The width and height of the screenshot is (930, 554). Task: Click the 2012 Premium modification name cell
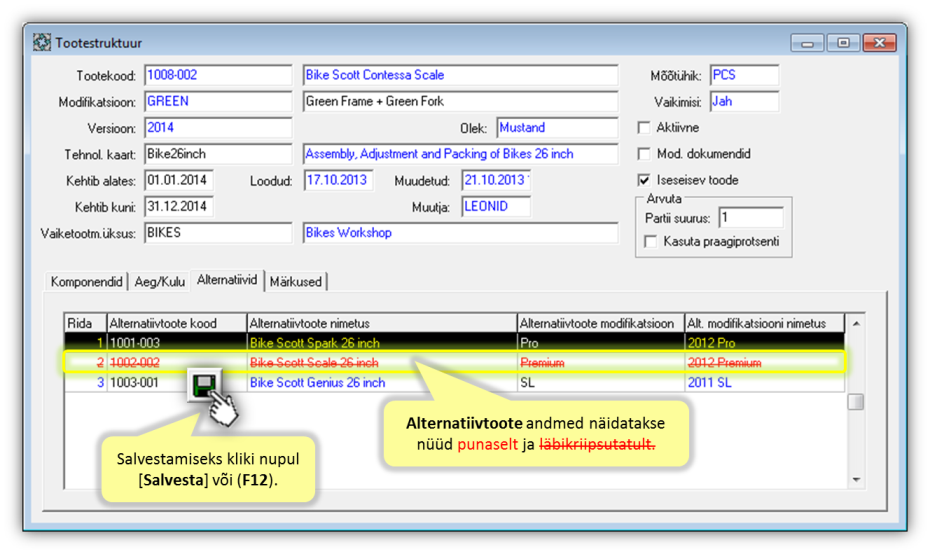click(x=765, y=362)
